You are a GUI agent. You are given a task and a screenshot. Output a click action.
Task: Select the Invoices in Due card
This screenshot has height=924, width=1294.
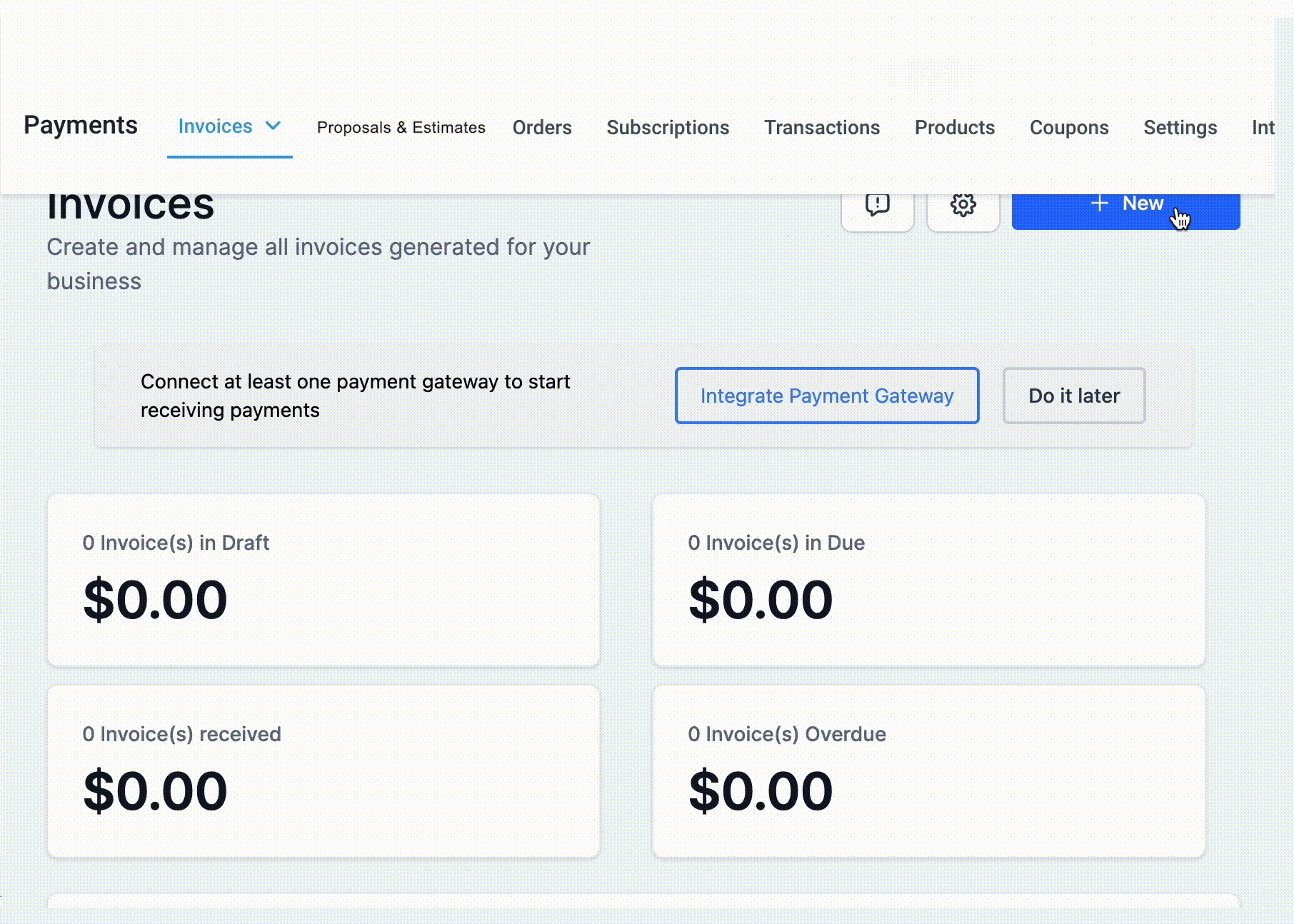point(928,580)
